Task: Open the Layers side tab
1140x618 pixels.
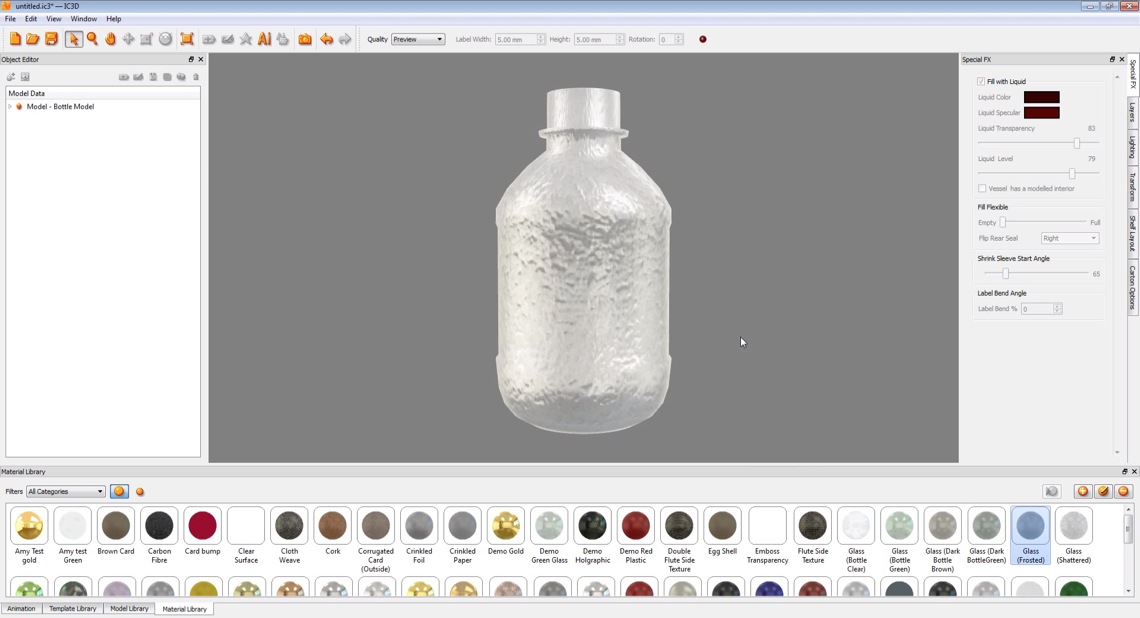Action: pos(1133,111)
